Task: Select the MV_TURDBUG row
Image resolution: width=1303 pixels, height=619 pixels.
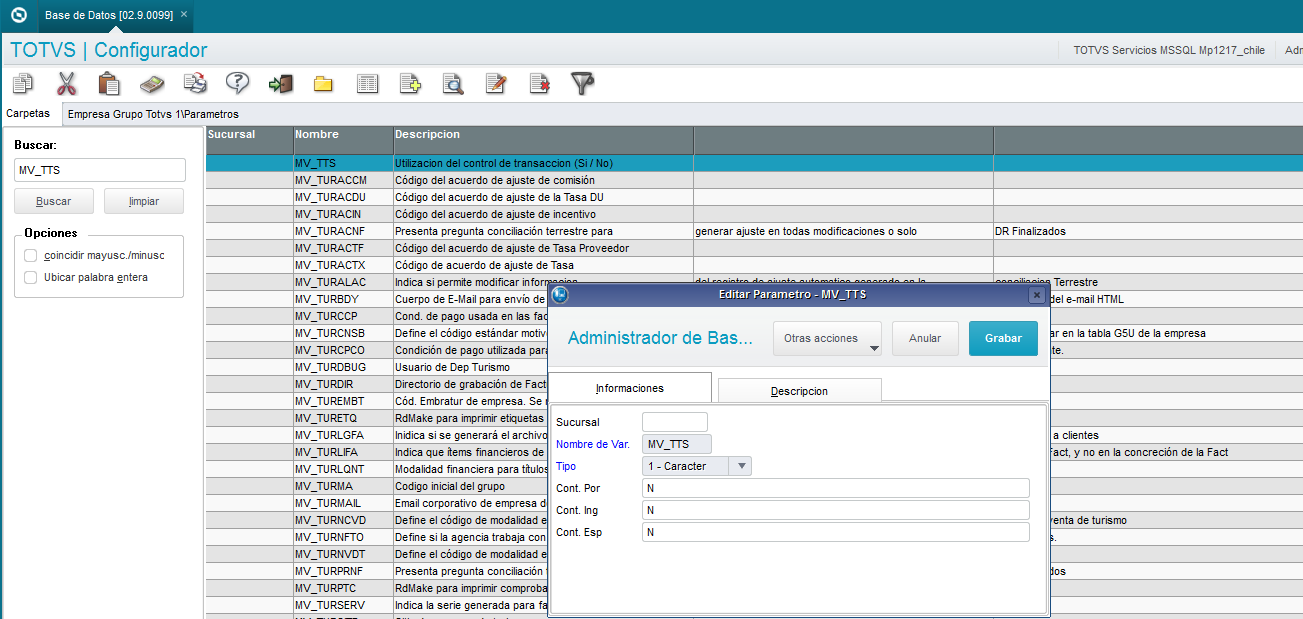Action: pos(377,367)
